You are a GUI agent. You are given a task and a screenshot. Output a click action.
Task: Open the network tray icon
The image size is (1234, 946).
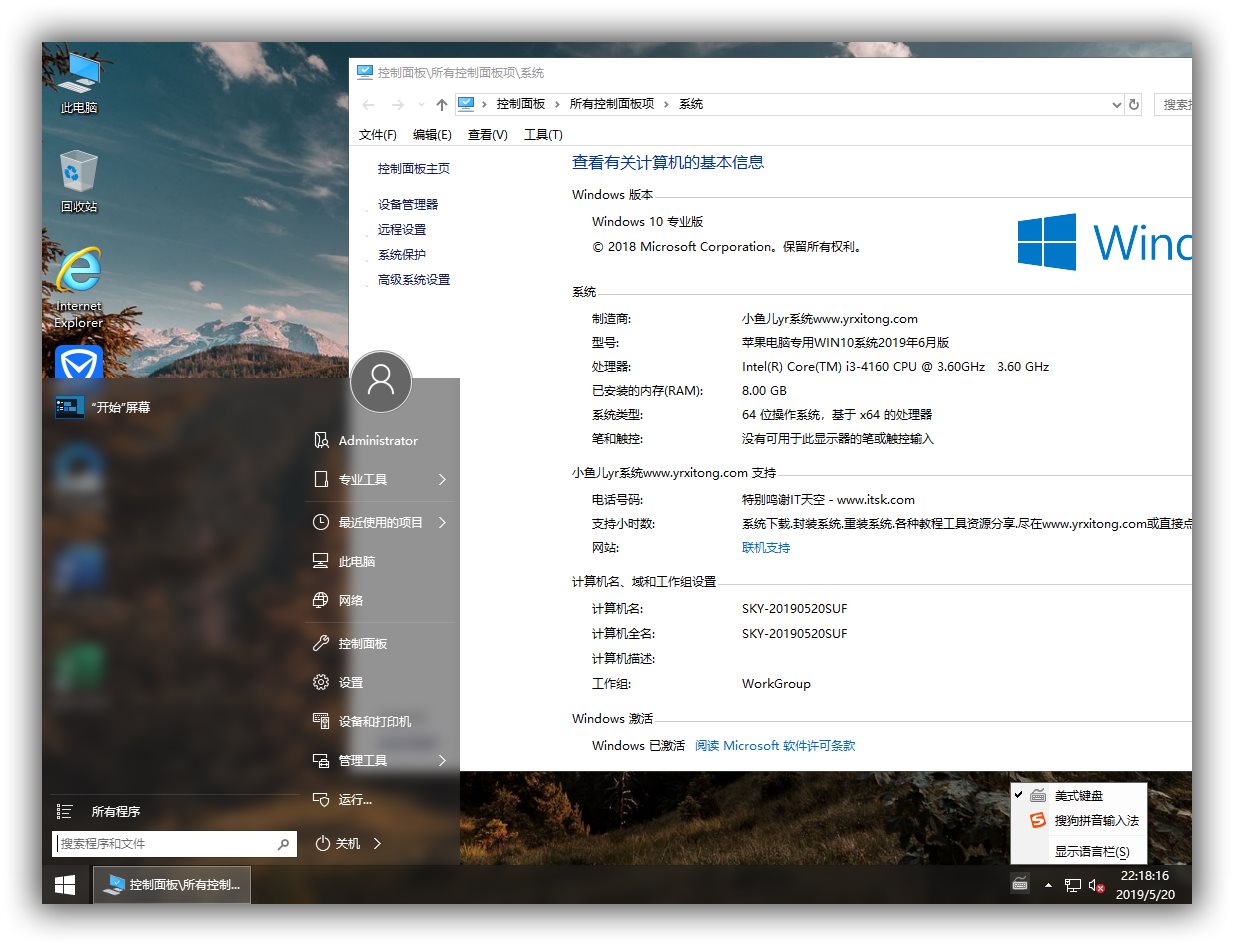tap(1072, 885)
